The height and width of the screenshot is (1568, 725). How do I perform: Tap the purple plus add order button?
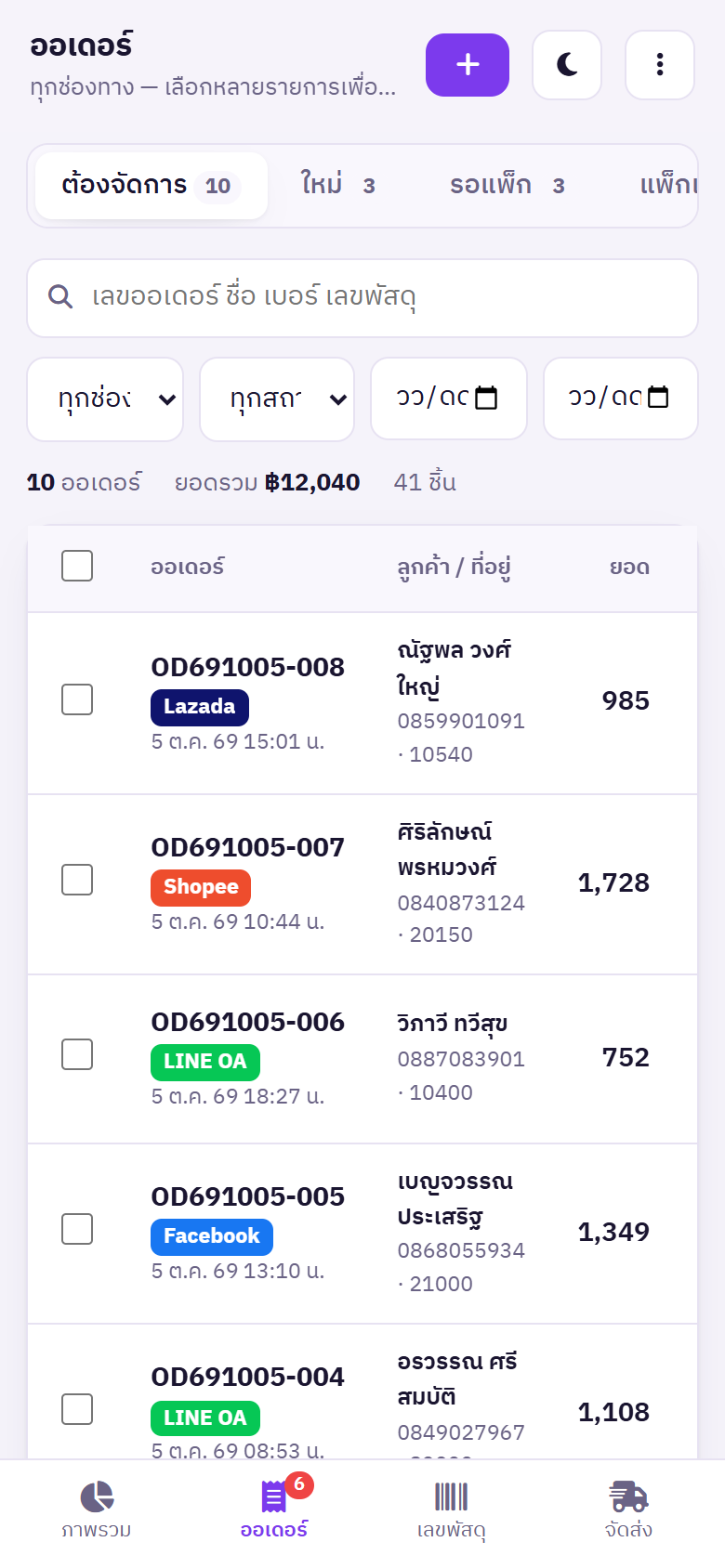click(x=468, y=65)
